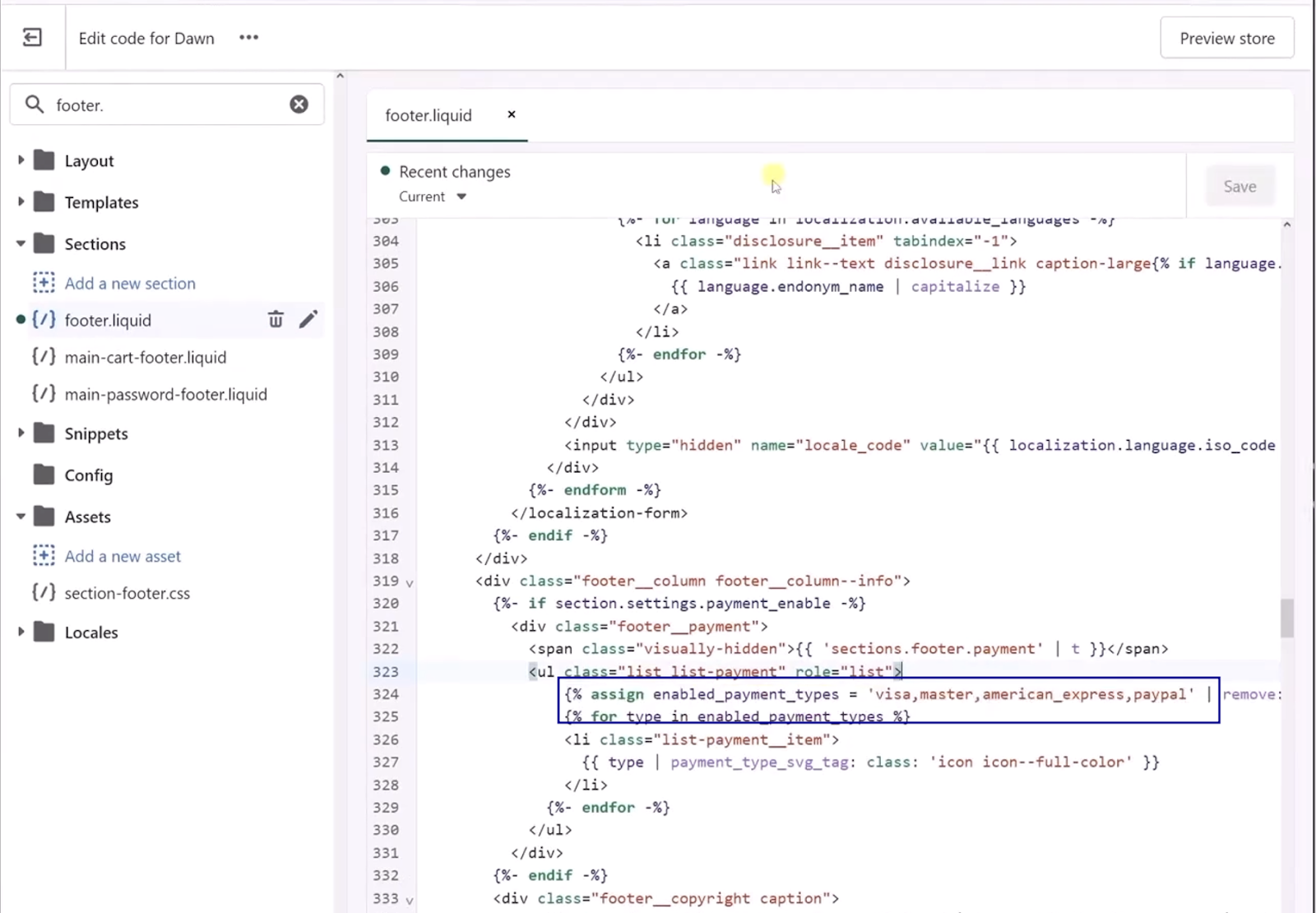Delete footer.liquid with the trash icon
Screen dimensions: 1316x913
pyautogui.click(x=276, y=319)
